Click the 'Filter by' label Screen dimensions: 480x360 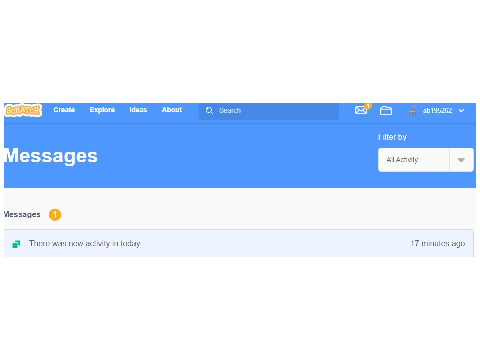tap(392, 137)
